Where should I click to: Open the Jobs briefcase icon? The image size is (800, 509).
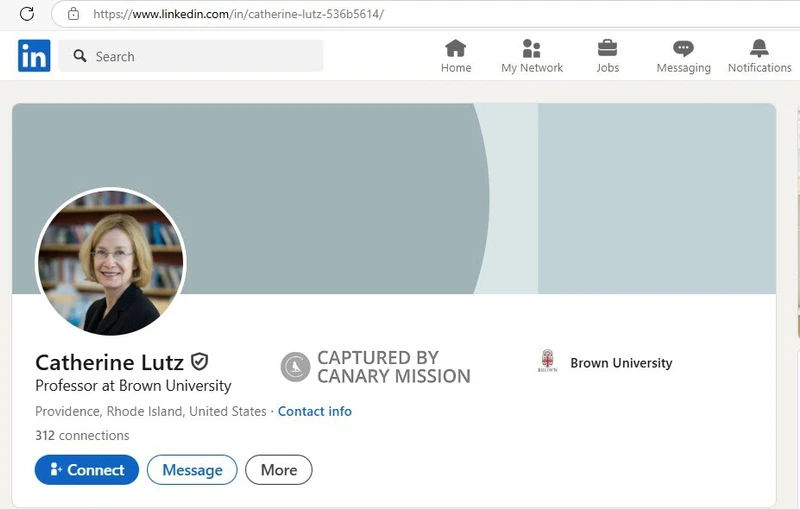(607, 48)
